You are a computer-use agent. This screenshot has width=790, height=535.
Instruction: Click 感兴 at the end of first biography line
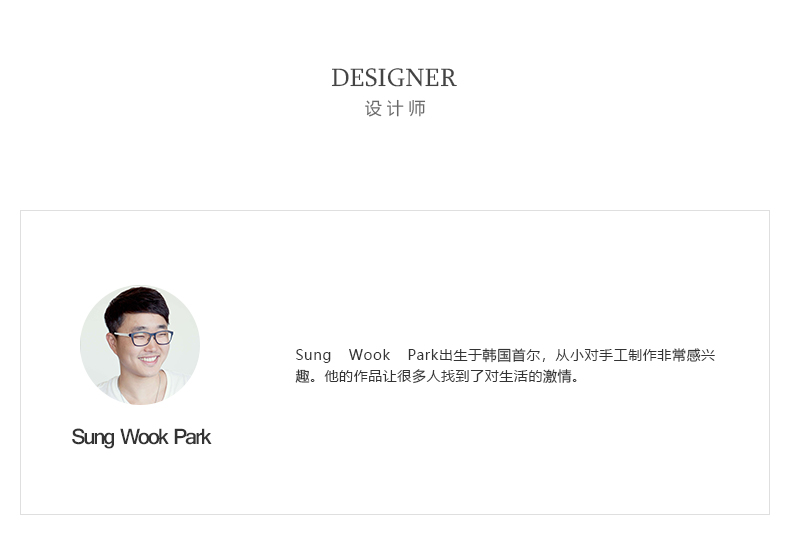pyautogui.click(x=701, y=355)
